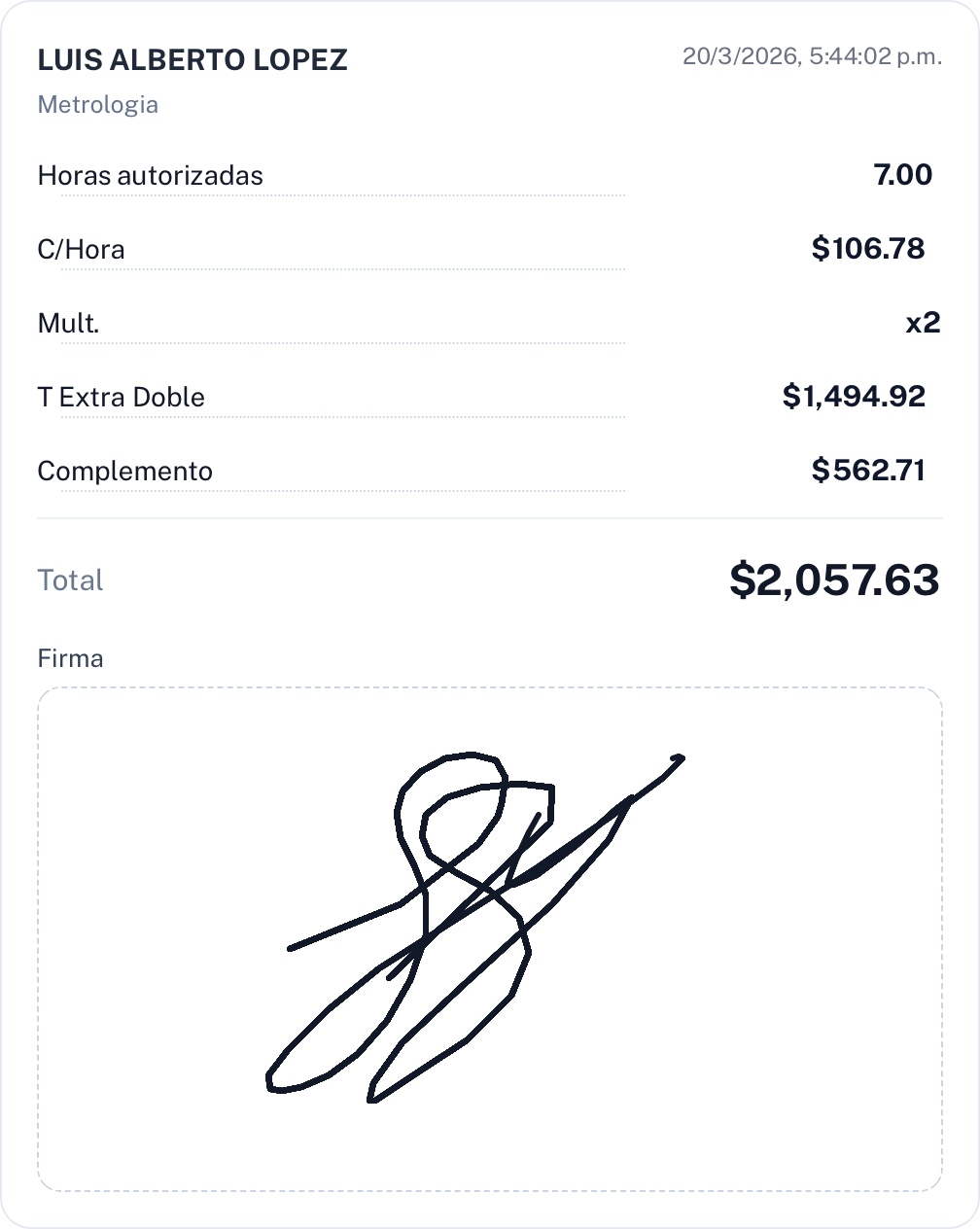This screenshot has height=1229, width=980.
Task: Click the Firma field label
Action: point(70,659)
